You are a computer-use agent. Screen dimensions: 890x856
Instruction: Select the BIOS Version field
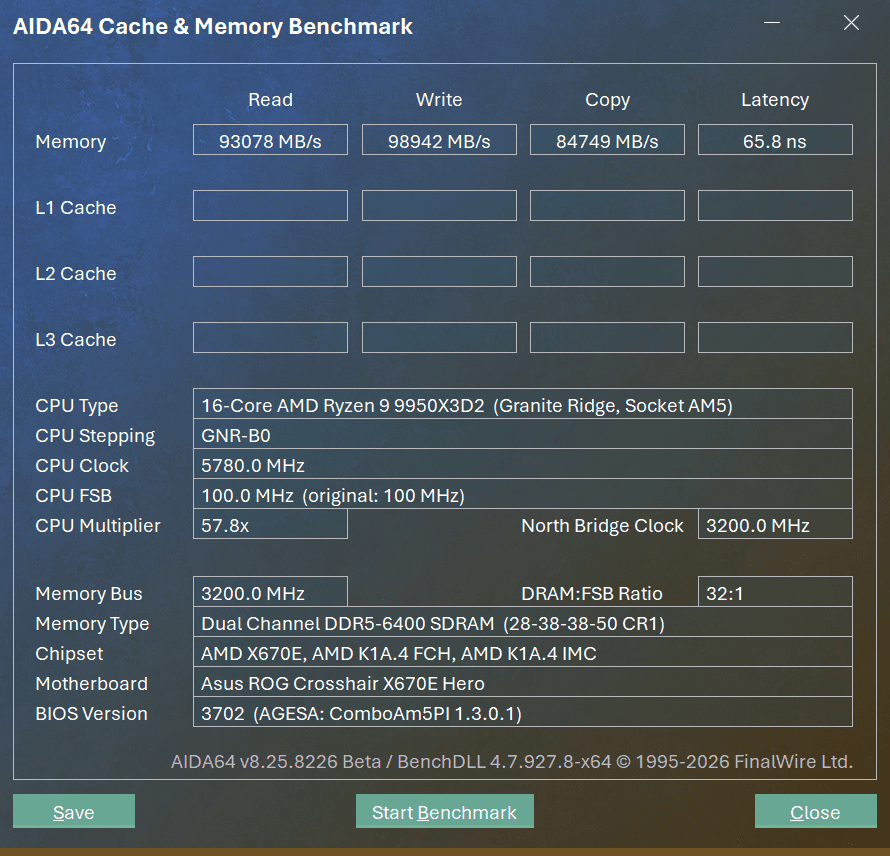[x=522, y=713]
